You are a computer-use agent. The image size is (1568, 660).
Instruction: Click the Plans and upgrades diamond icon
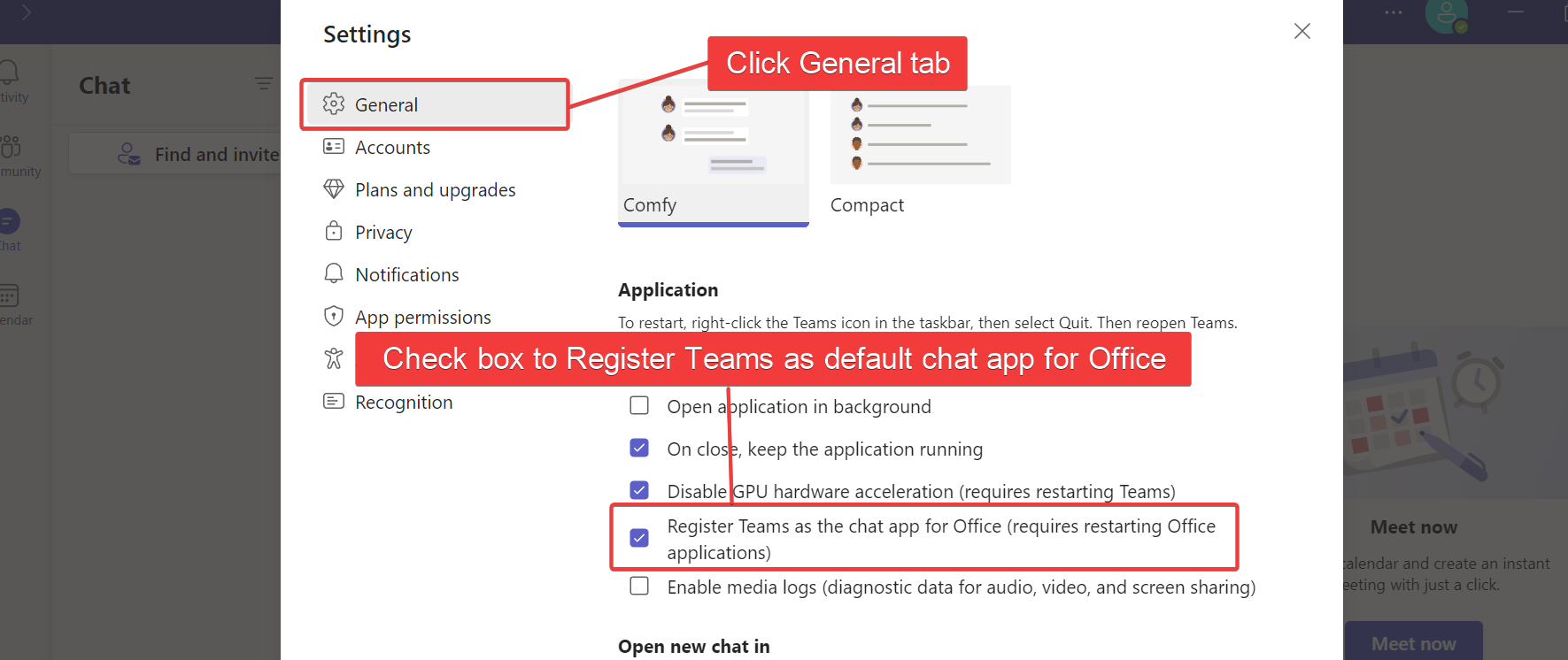click(334, 188)
